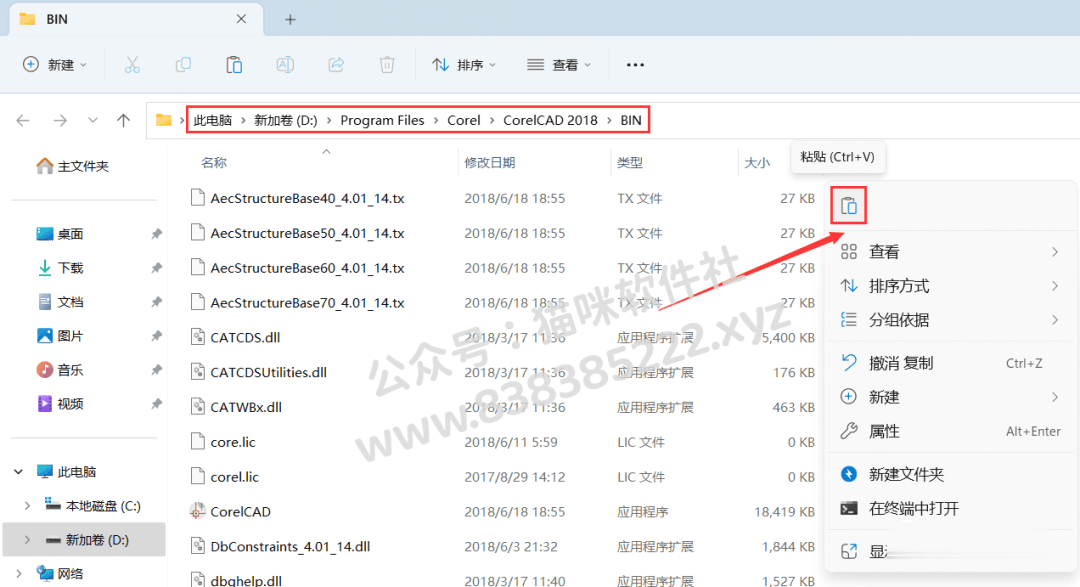Click the Desktop icon in sidebar
The width and height of the screenshot is (1080, 587).
tap(45, 234)
